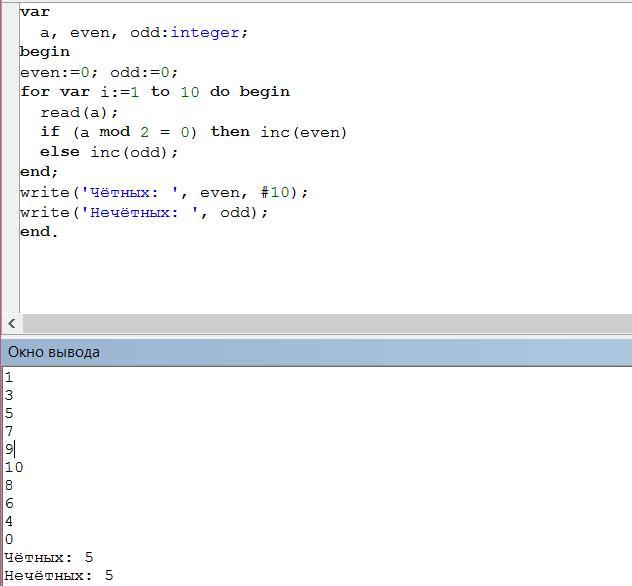Click the standalone 'begin' keyword line
The height and width of the screenshot is (586, 632).
point(45,52)
